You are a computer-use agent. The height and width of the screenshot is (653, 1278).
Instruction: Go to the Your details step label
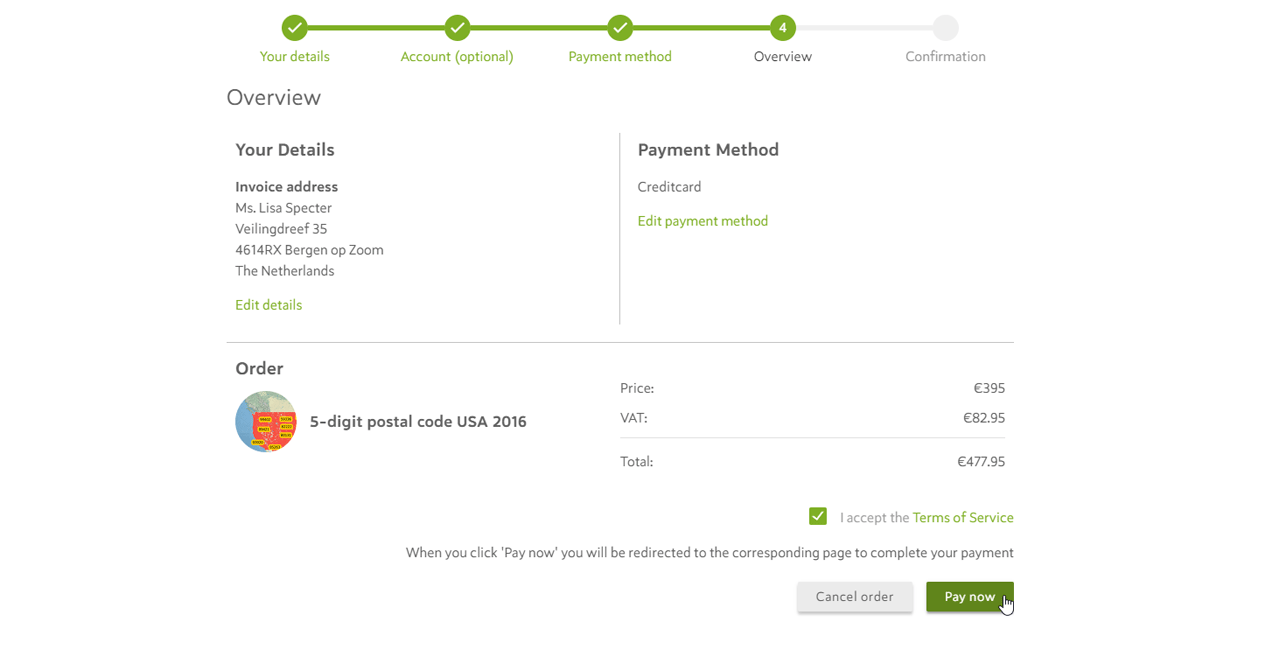click(x=294, y=57)
